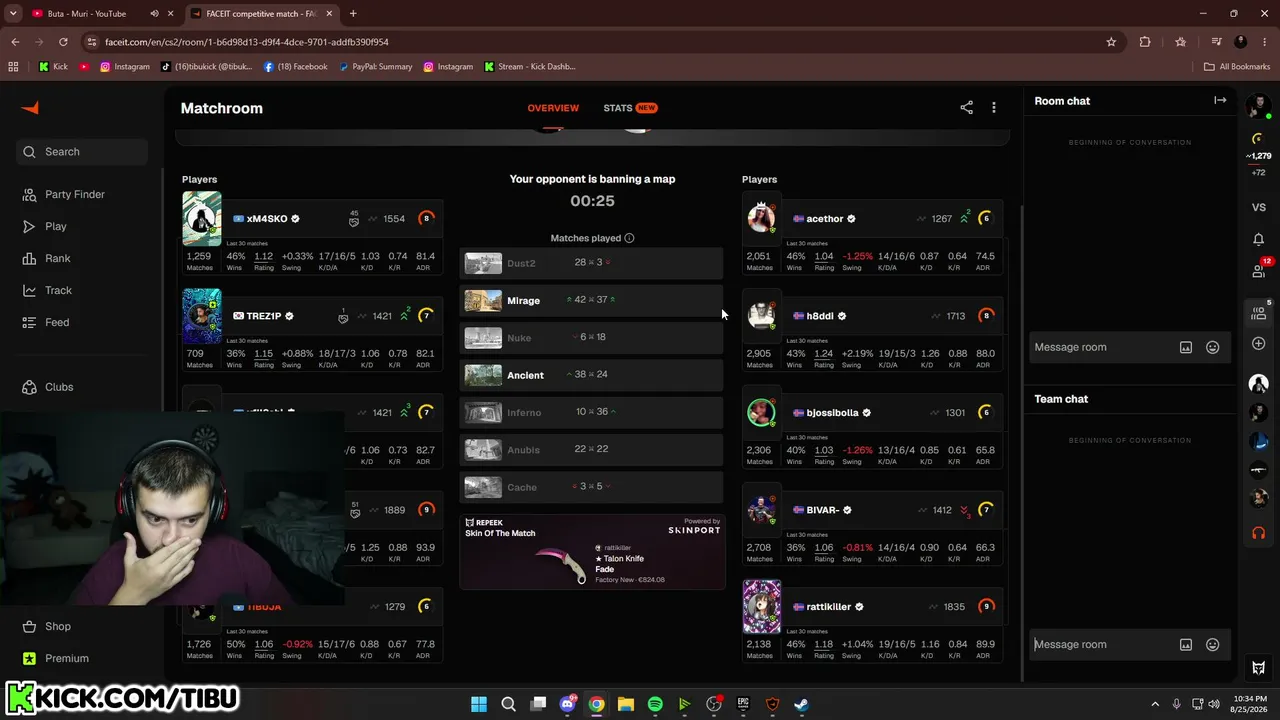The image size is (1280, 720).
Task: Open player bjossibolla's profile name
Action: click(832, 413)
